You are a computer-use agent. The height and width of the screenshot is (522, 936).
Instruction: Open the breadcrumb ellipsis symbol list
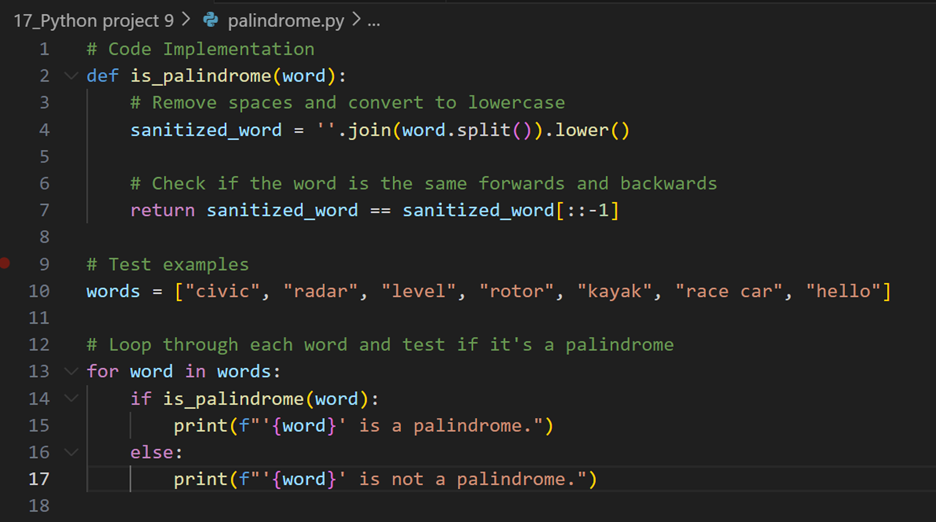tap(374, 23)
